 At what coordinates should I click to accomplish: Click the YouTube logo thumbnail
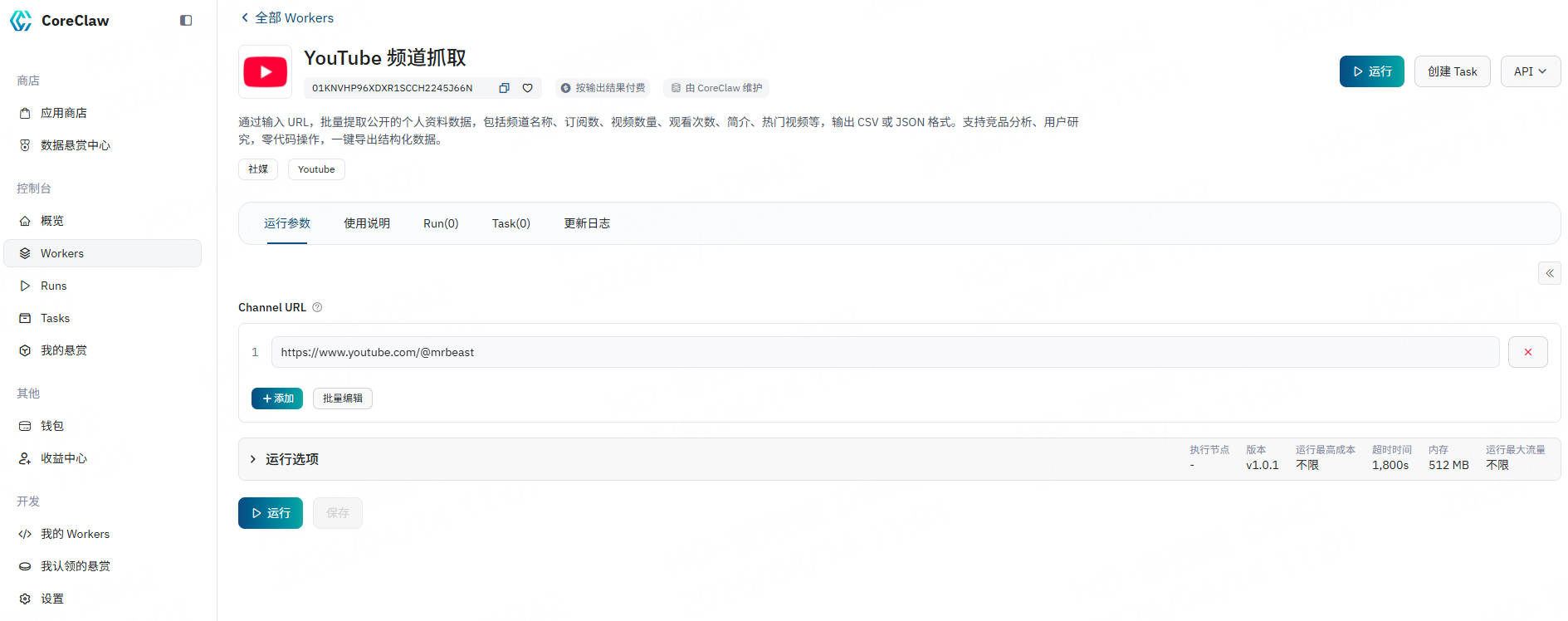point(266,72)
